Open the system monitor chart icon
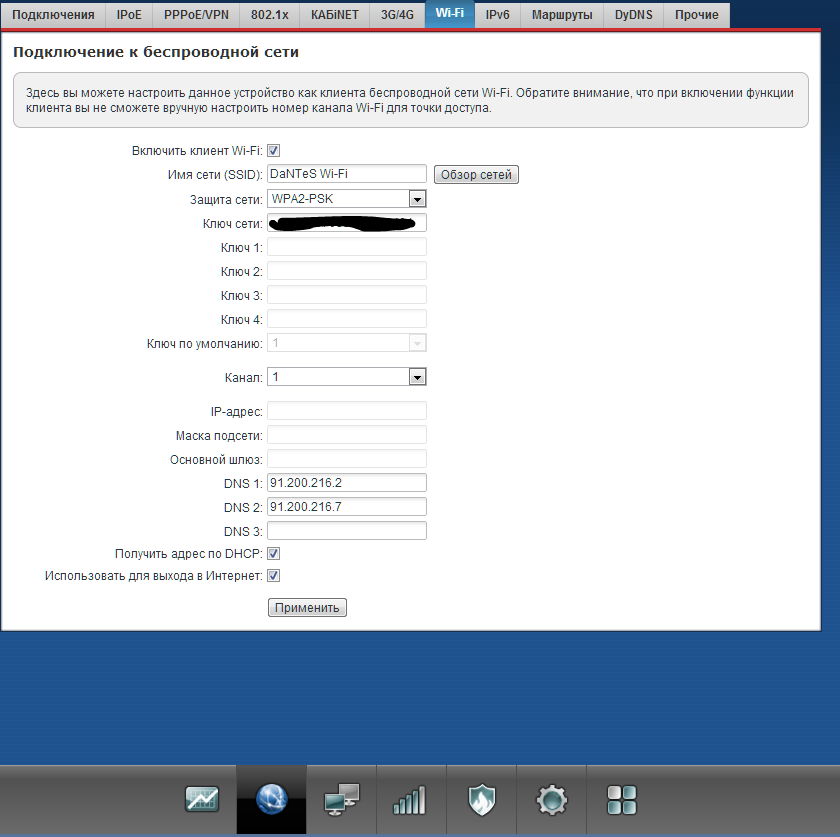The image size is (840, 837). [202, 799]
